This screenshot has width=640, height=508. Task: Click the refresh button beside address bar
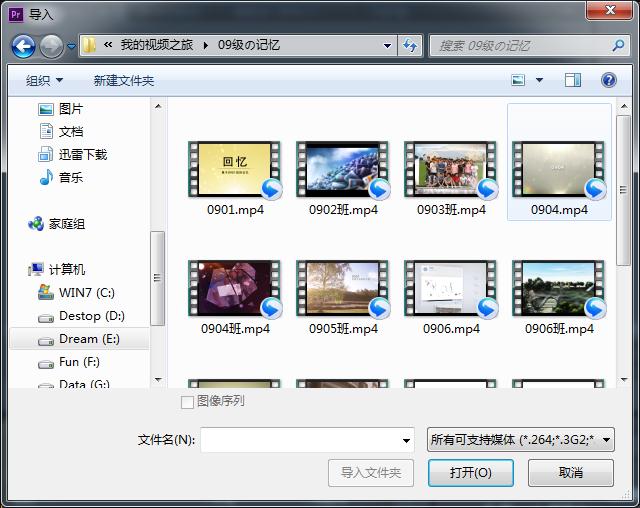410,45
